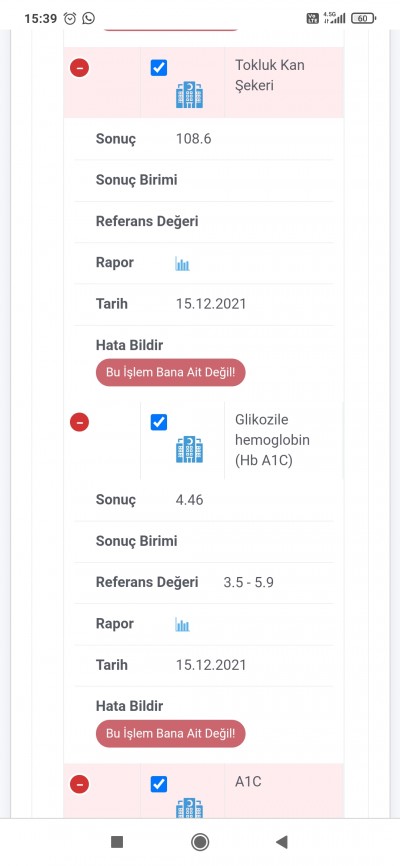This screenshot has height=866, width=400.
Task: Click hospital icon in Tokluk Kan Şekeri row
Action: pos(190,94)
